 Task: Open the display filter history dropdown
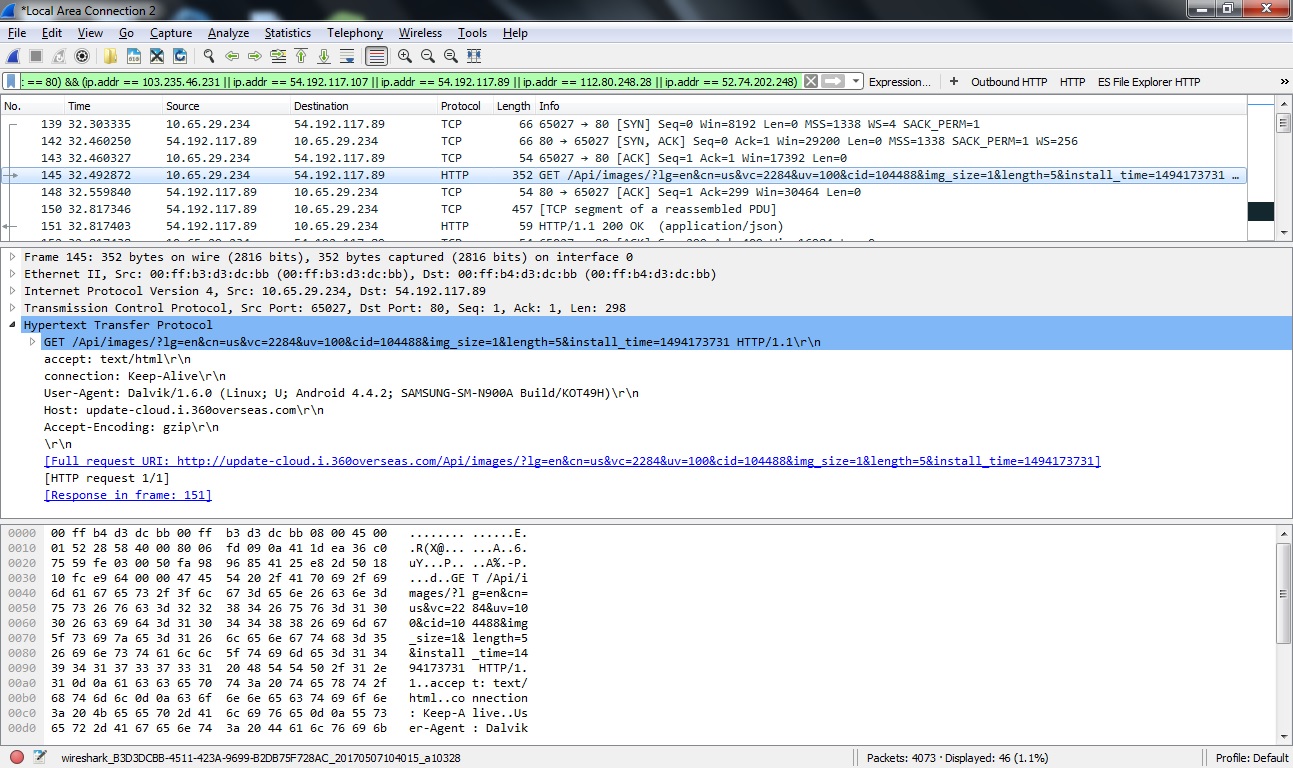857,82
